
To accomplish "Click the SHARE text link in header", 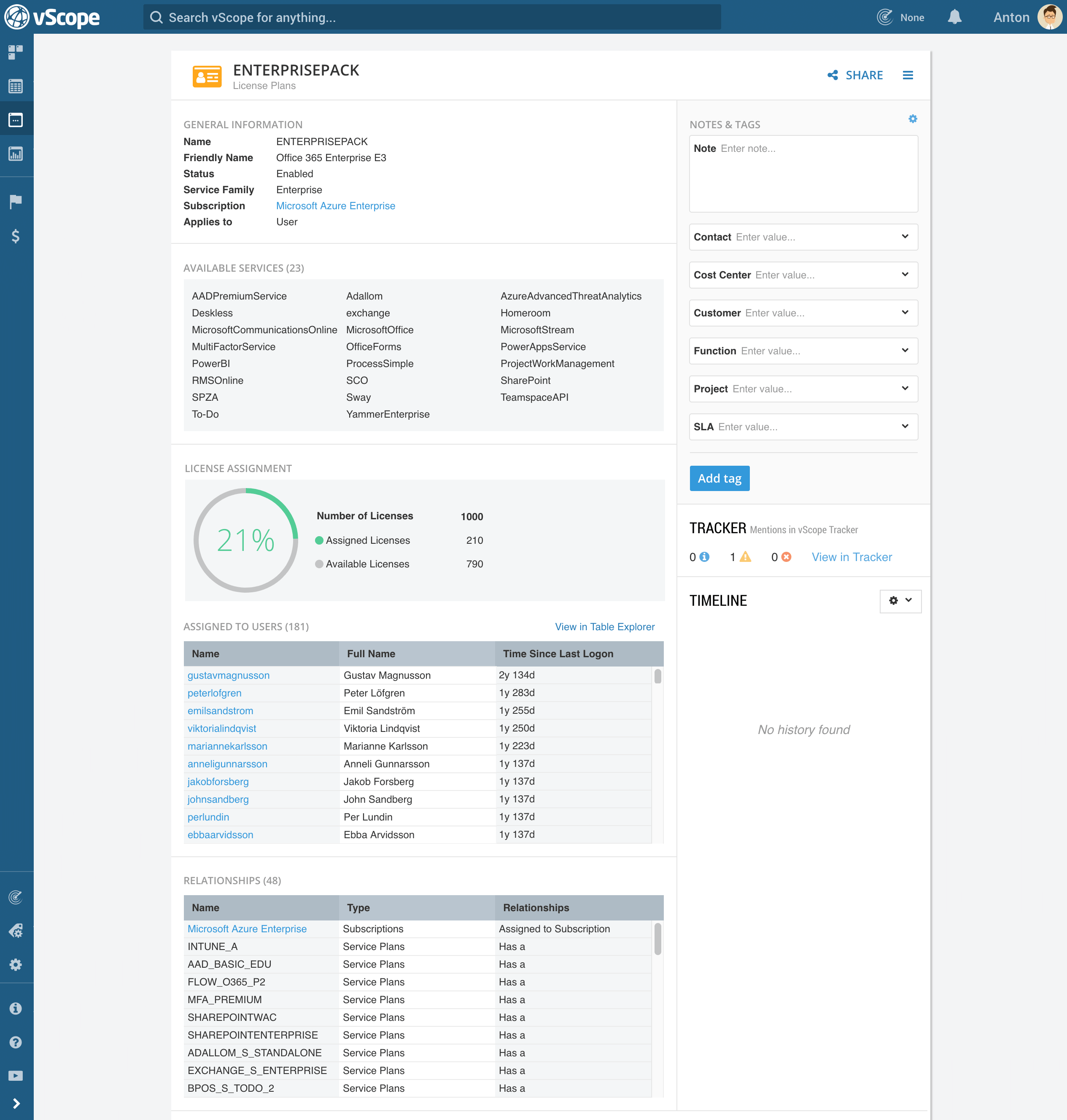I will point(864,75).
